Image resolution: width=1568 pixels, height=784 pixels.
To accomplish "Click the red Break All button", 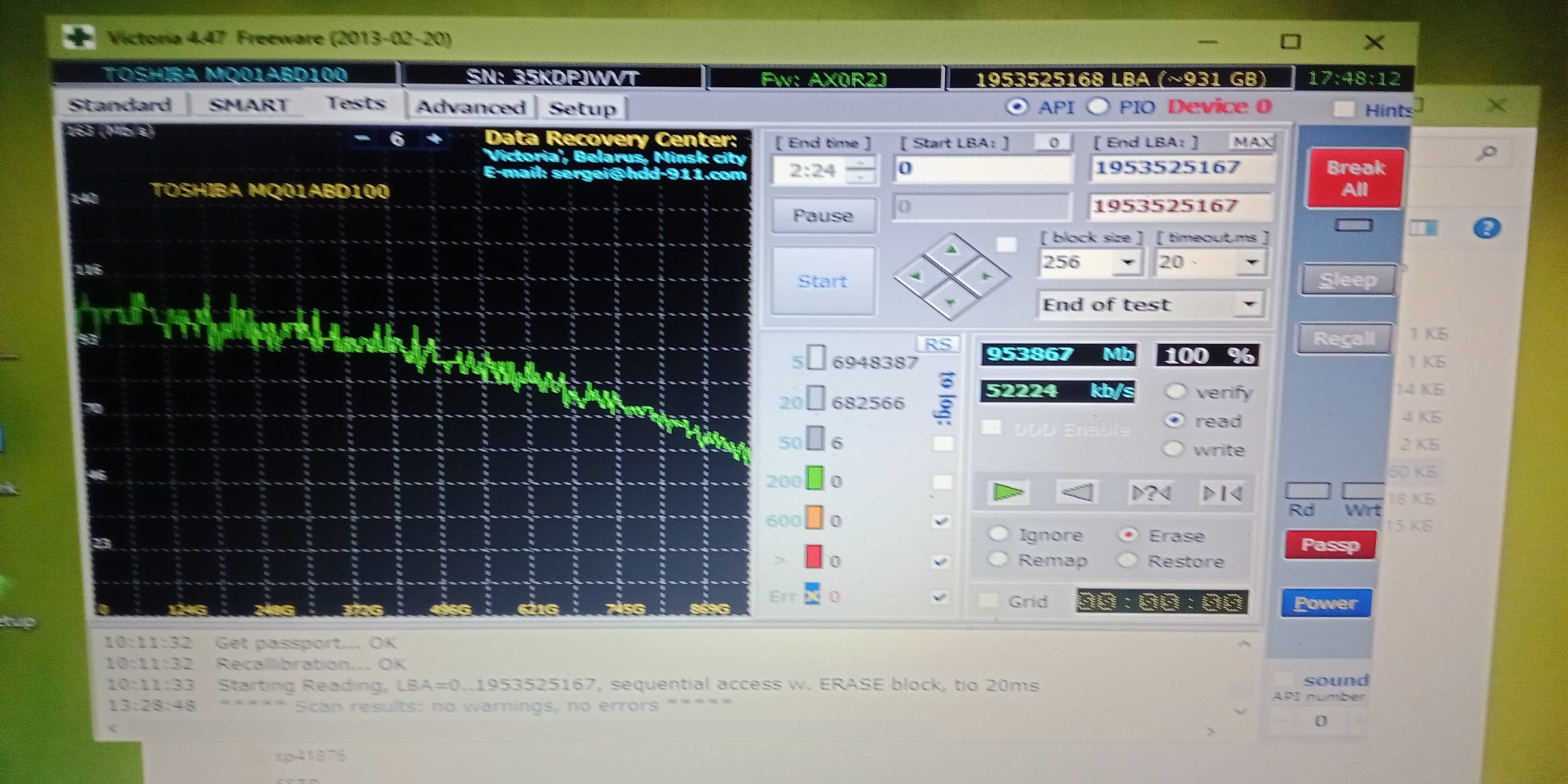I will pyautogui.click(x=1355, y=178).
